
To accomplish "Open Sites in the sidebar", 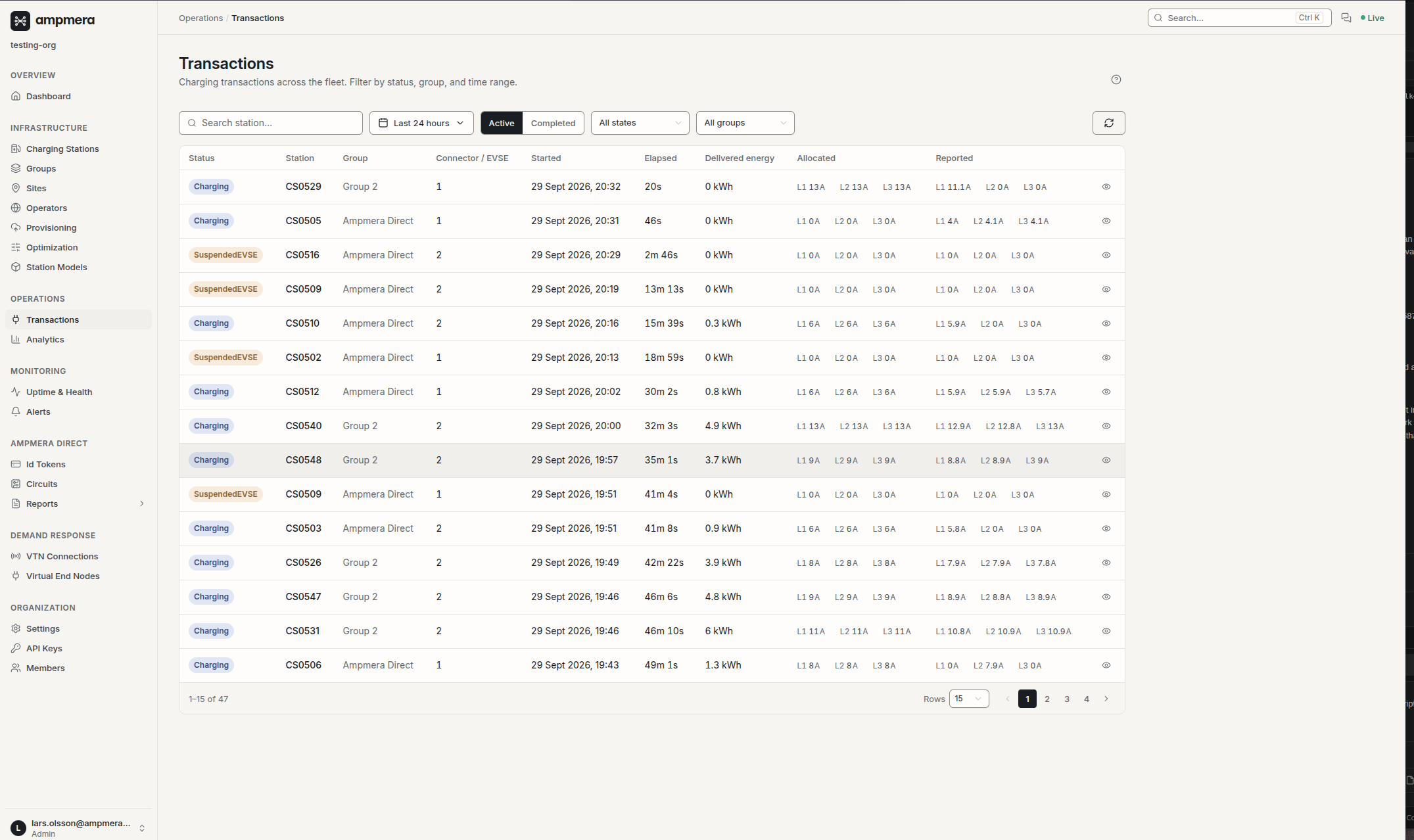I will pos(78,188).
